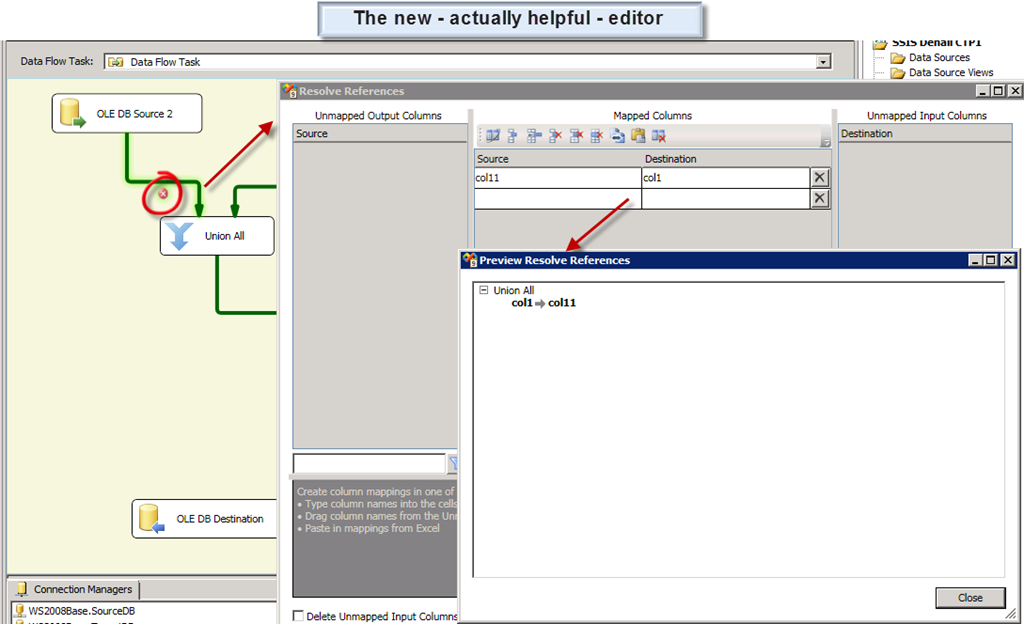The width and height of the screenshot is (1024, 624).
Task: Click the filter funnel icon beside the search box
Action: click(452, 463)
